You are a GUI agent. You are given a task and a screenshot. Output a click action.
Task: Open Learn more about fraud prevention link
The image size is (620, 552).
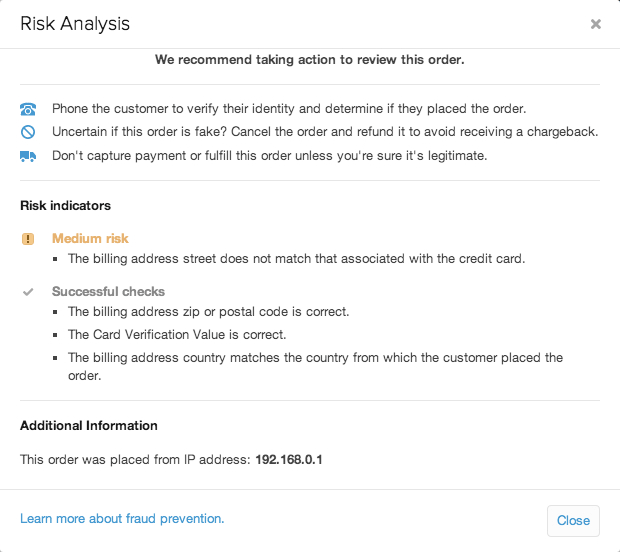(122, 519)
